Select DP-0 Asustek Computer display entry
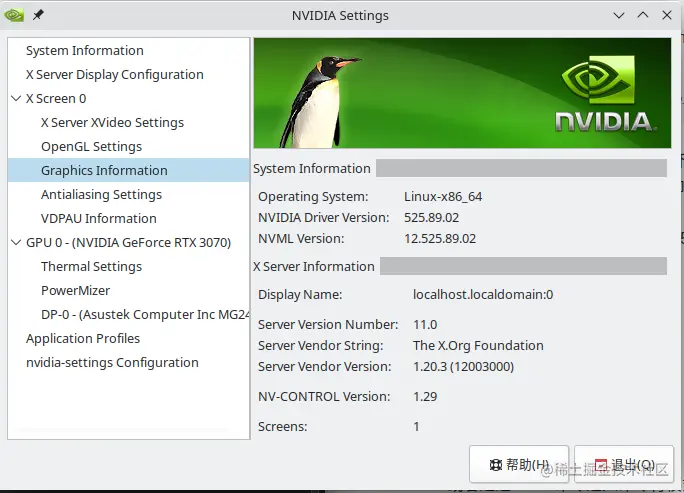The height and width of the screenshot is (493, 684). pyautogui.click(x=145, y=315)
